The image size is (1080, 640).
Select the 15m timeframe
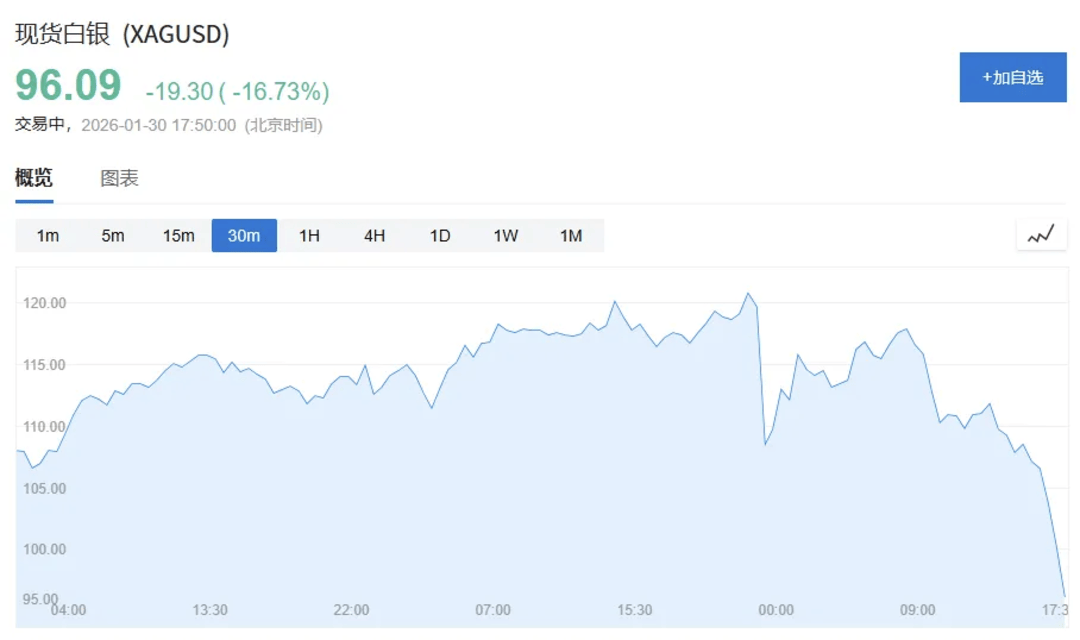click(x=178, y=235)
